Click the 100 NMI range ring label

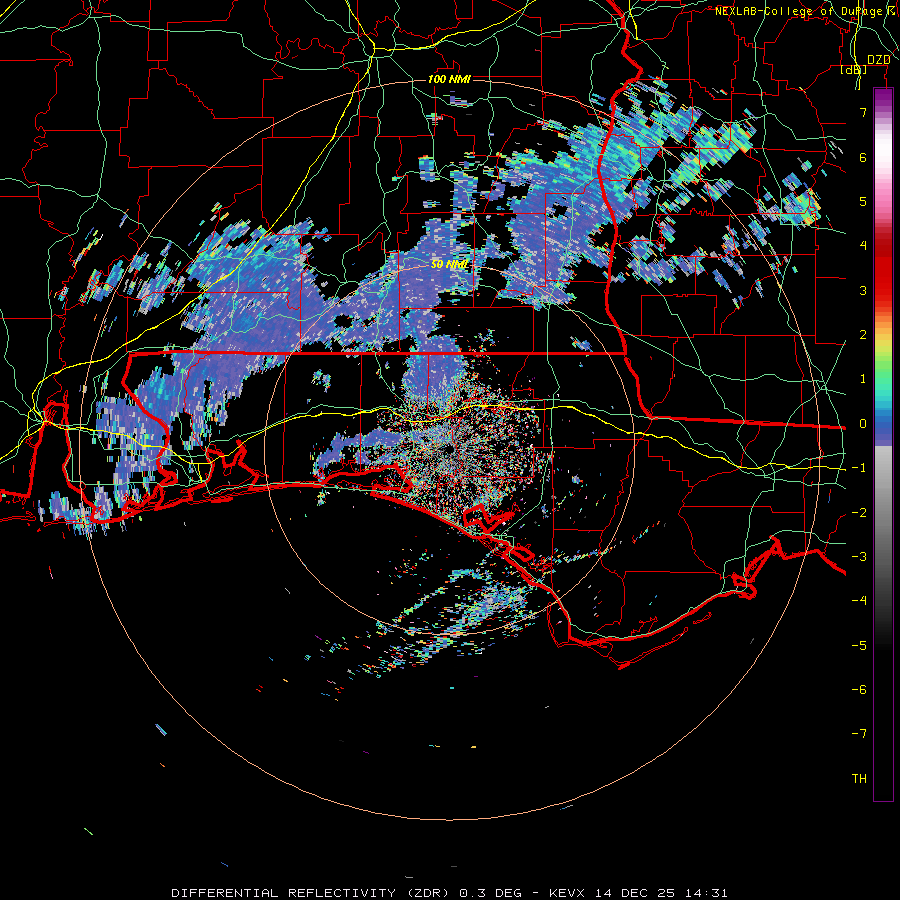[x=449, y=79]
